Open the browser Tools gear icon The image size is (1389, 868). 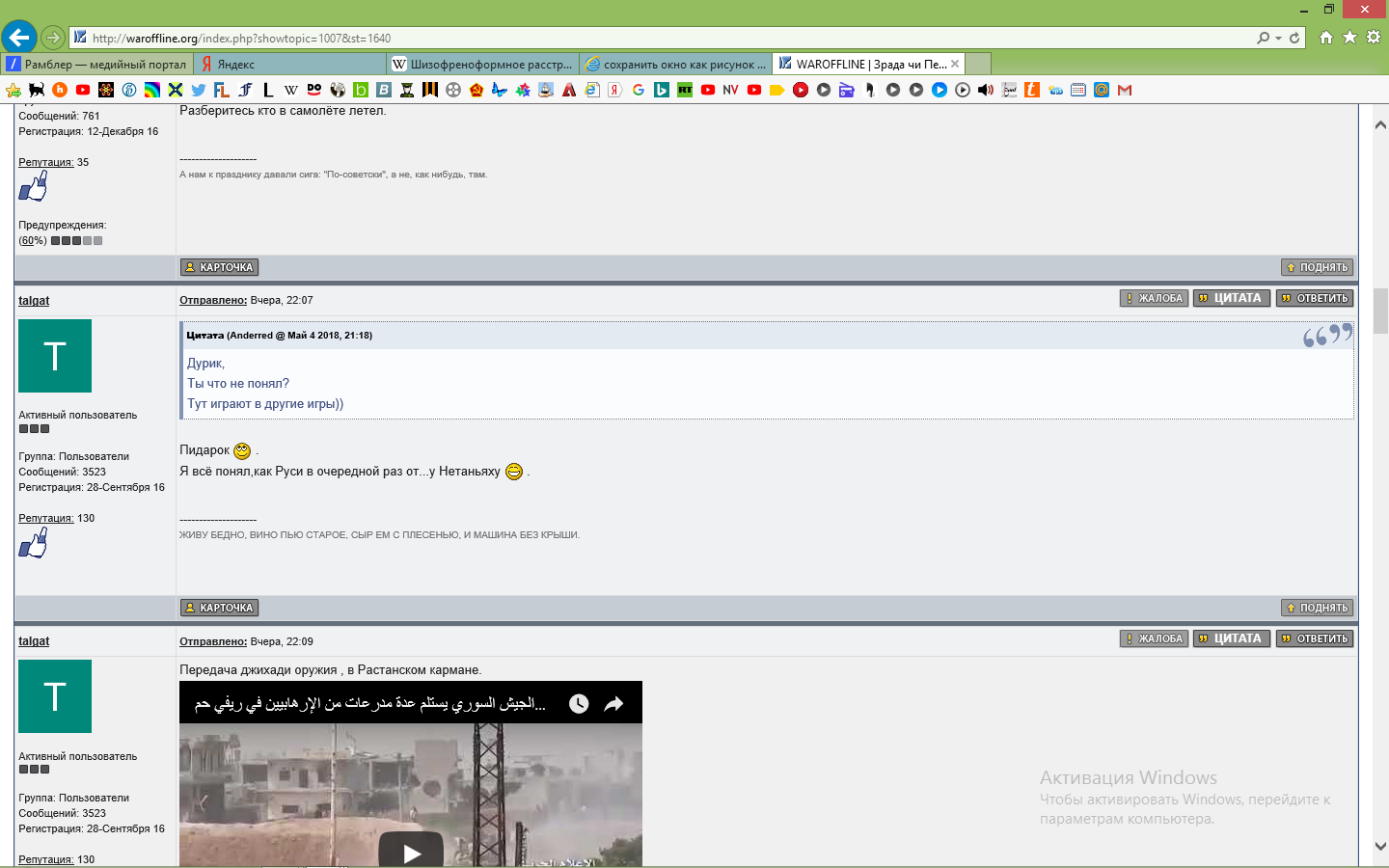click(x=1374, y=38)
